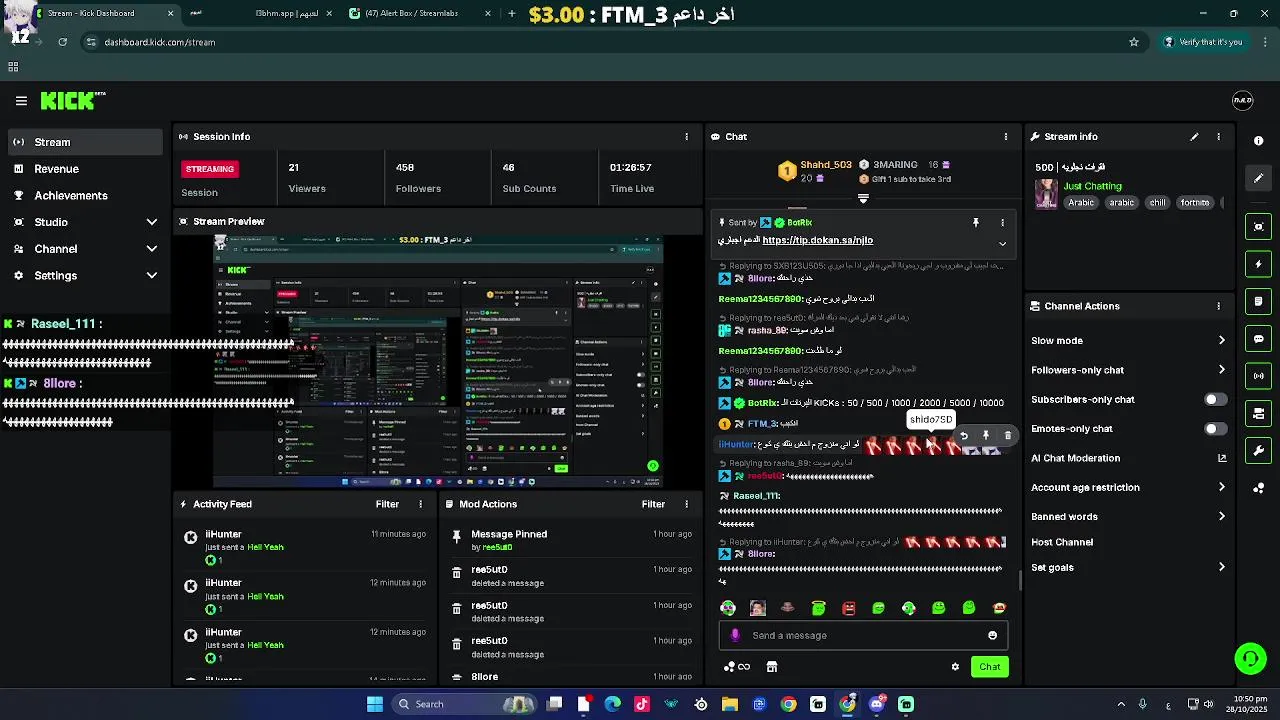
Task: Reply to iiHunter's hovered chat message
Action: pos(964,436)
